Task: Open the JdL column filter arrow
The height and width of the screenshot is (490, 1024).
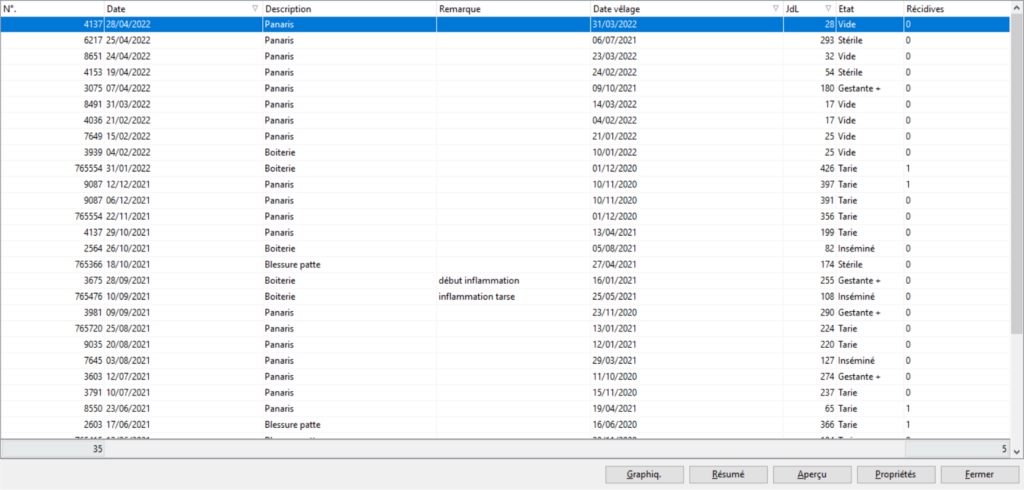Action: click(827, 8)
